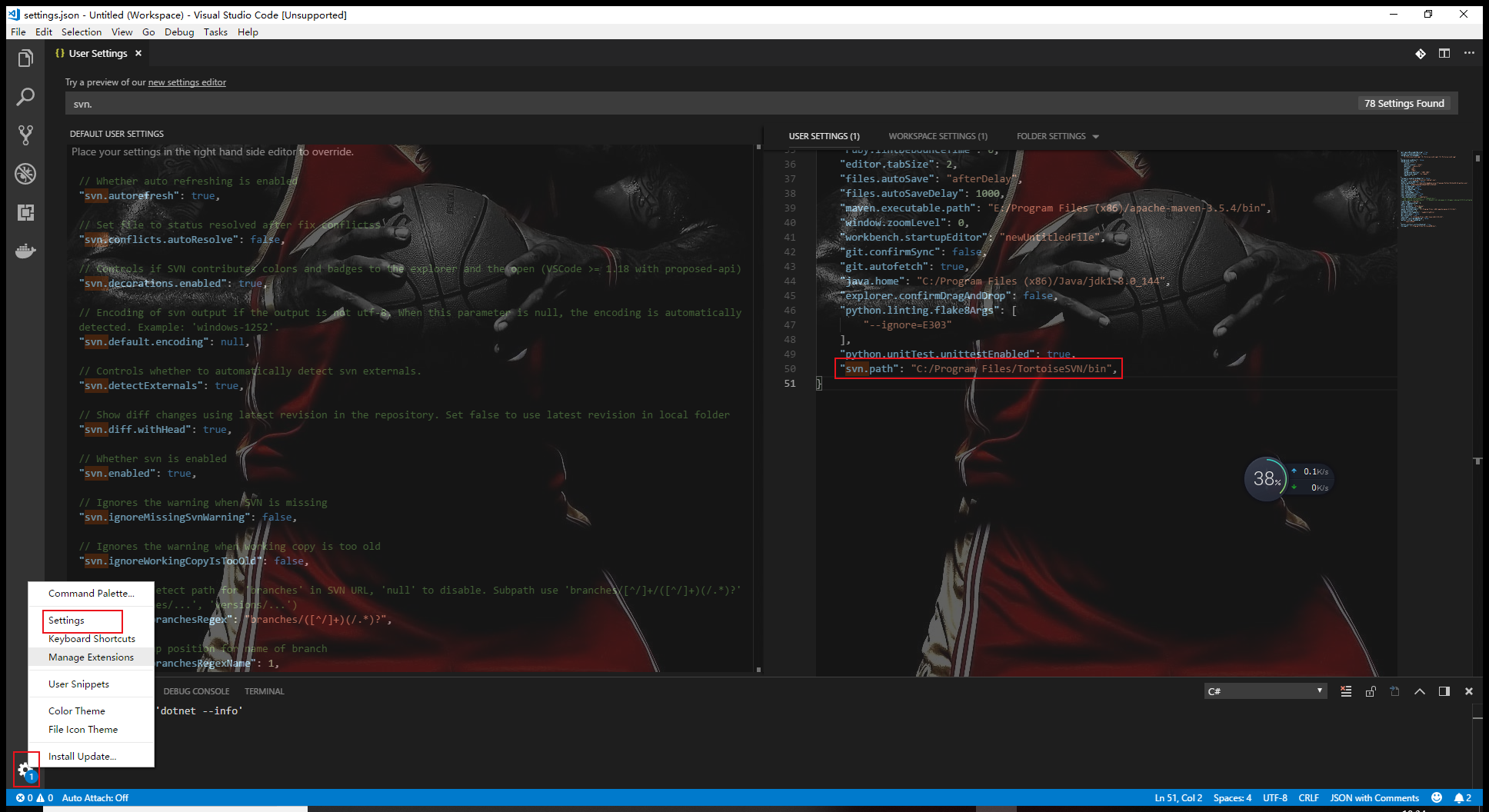The image size is (1489, 812).
Task: Choose User Snippets from gear menu
Action: pos(91,684)
